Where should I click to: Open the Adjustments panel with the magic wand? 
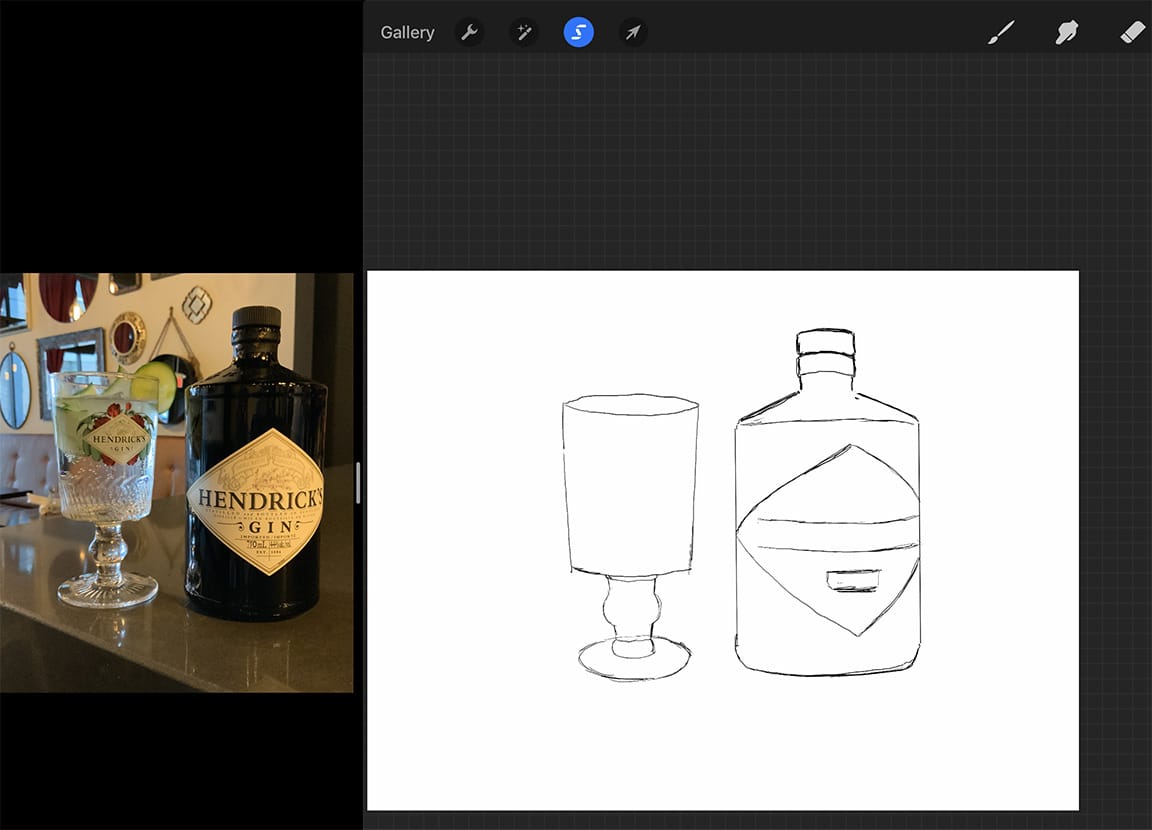(524, 31)
